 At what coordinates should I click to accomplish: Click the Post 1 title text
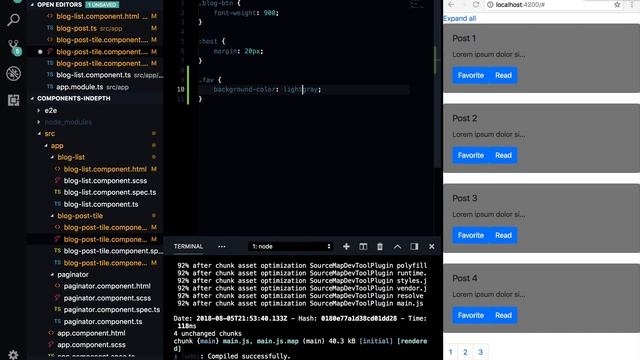[x=464, y=38]
